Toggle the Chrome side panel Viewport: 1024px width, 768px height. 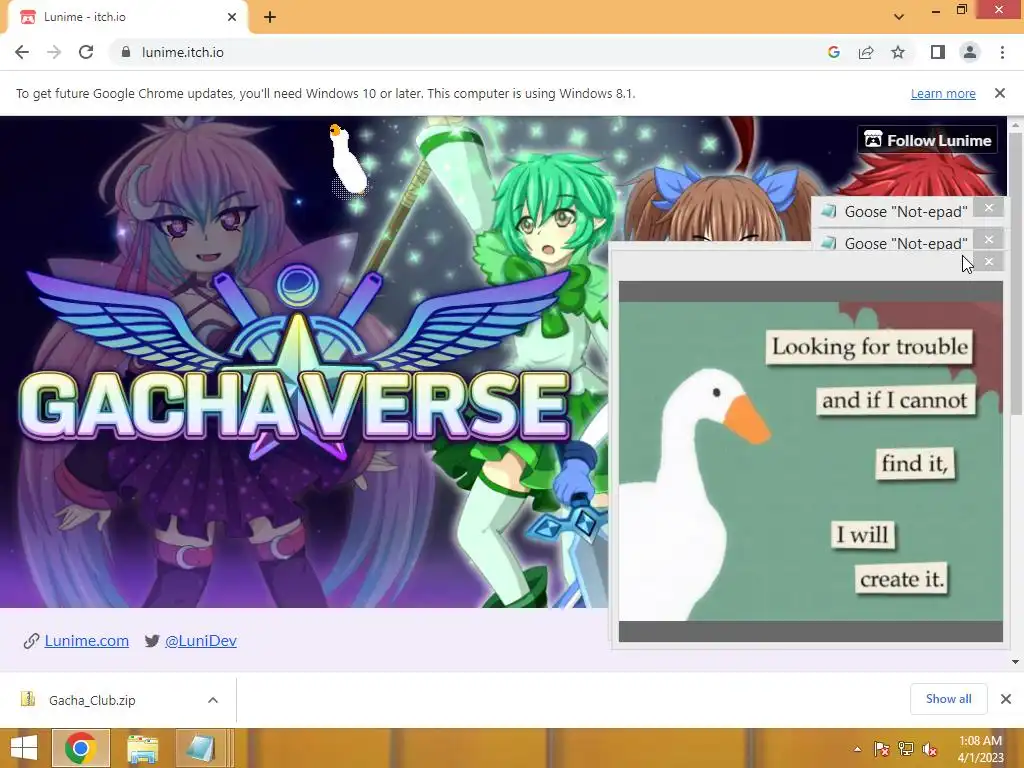coord(938,52)
